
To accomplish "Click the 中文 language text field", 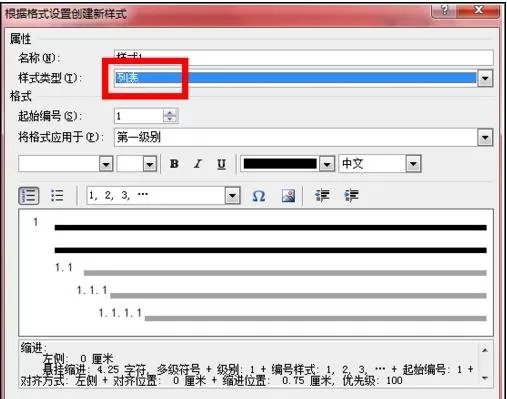I will pos(373,164).
